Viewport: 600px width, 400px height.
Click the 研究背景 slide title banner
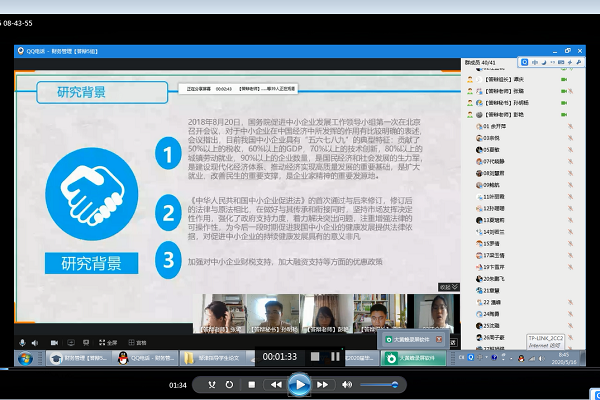pyautogui.click(x=83, y=93)
